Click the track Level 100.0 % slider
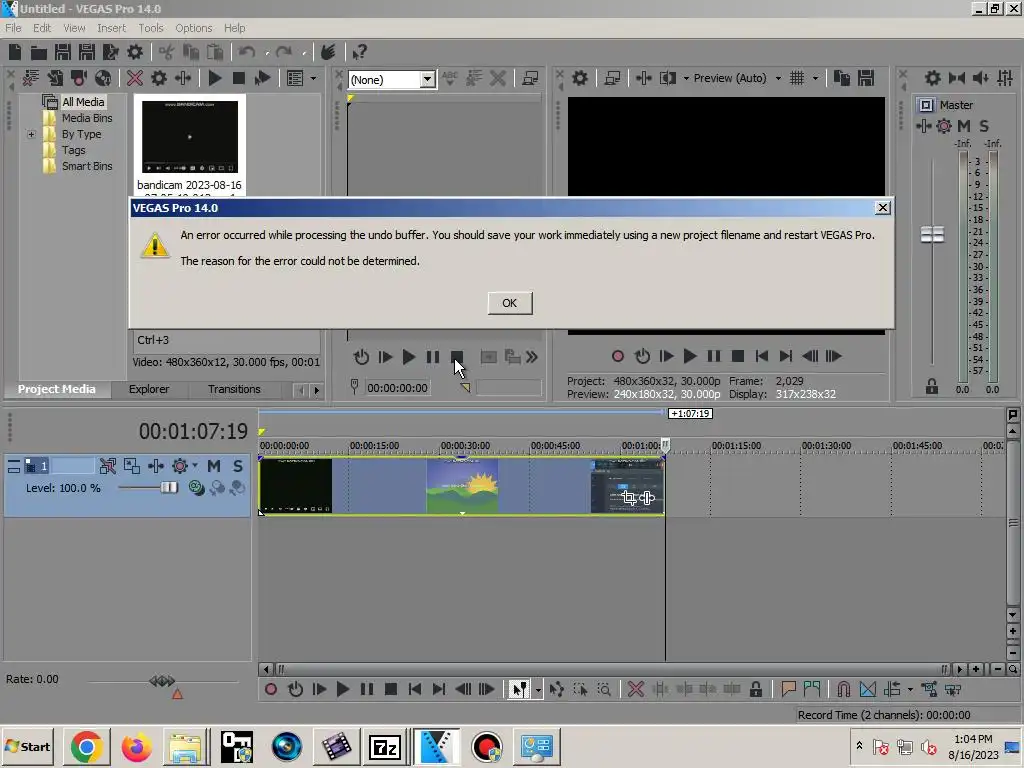Viewport: 1024px width, 768px height. pos(168,488)
